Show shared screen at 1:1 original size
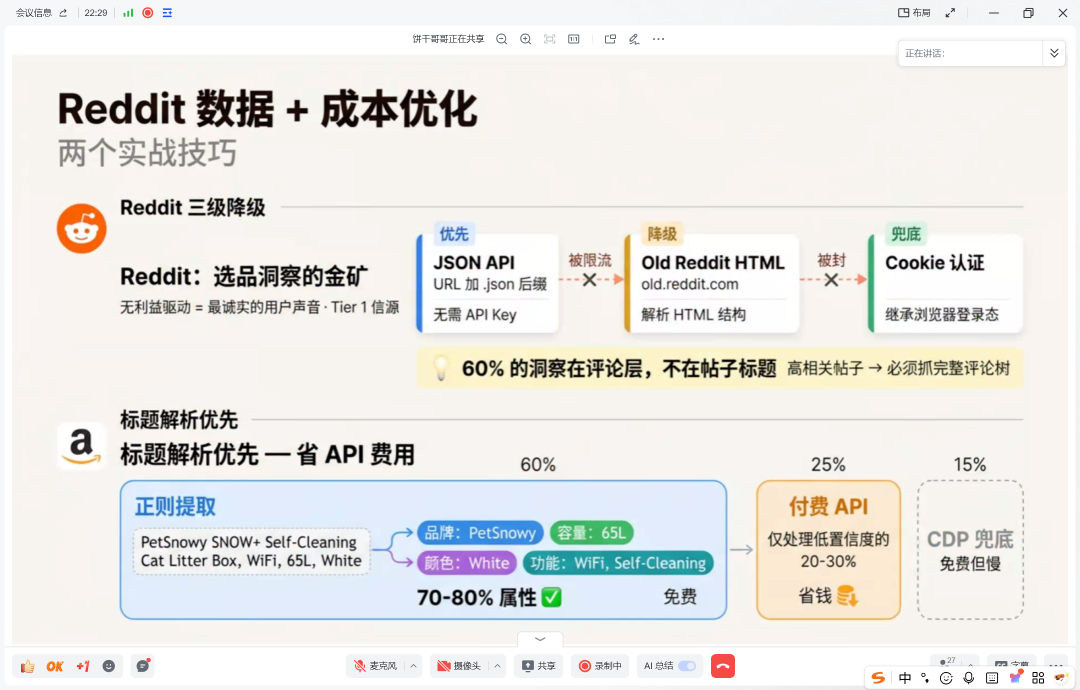 point(574,39)
